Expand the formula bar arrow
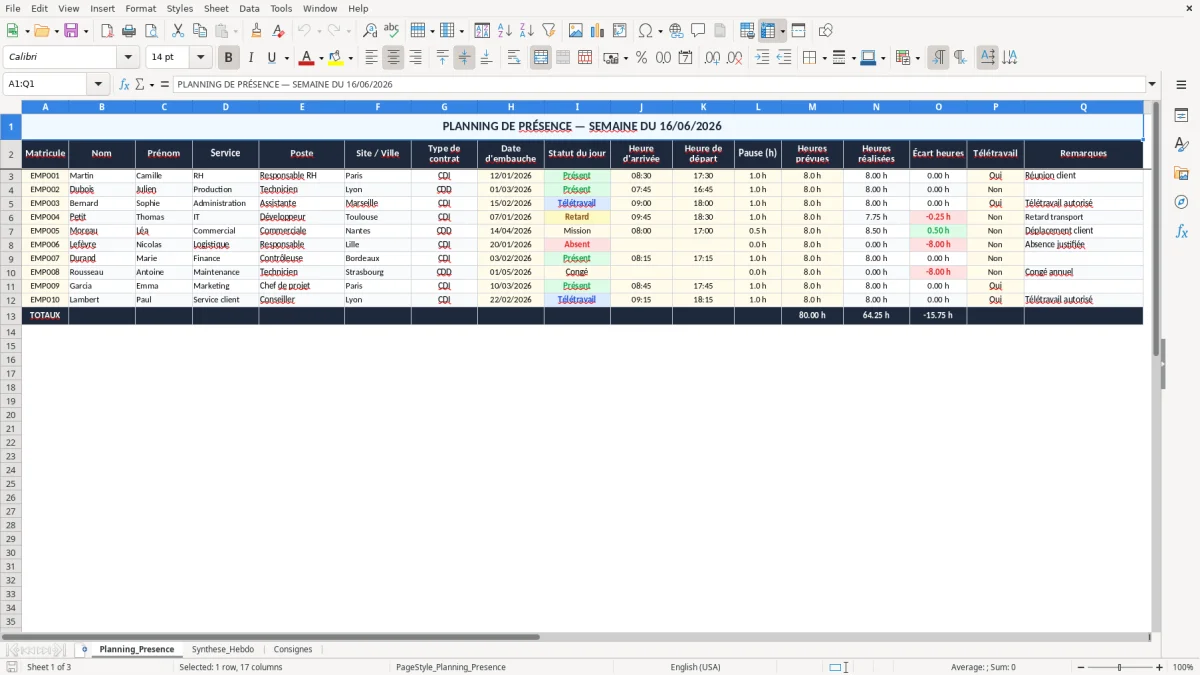1200x675 pixels. click(1152, 84)
